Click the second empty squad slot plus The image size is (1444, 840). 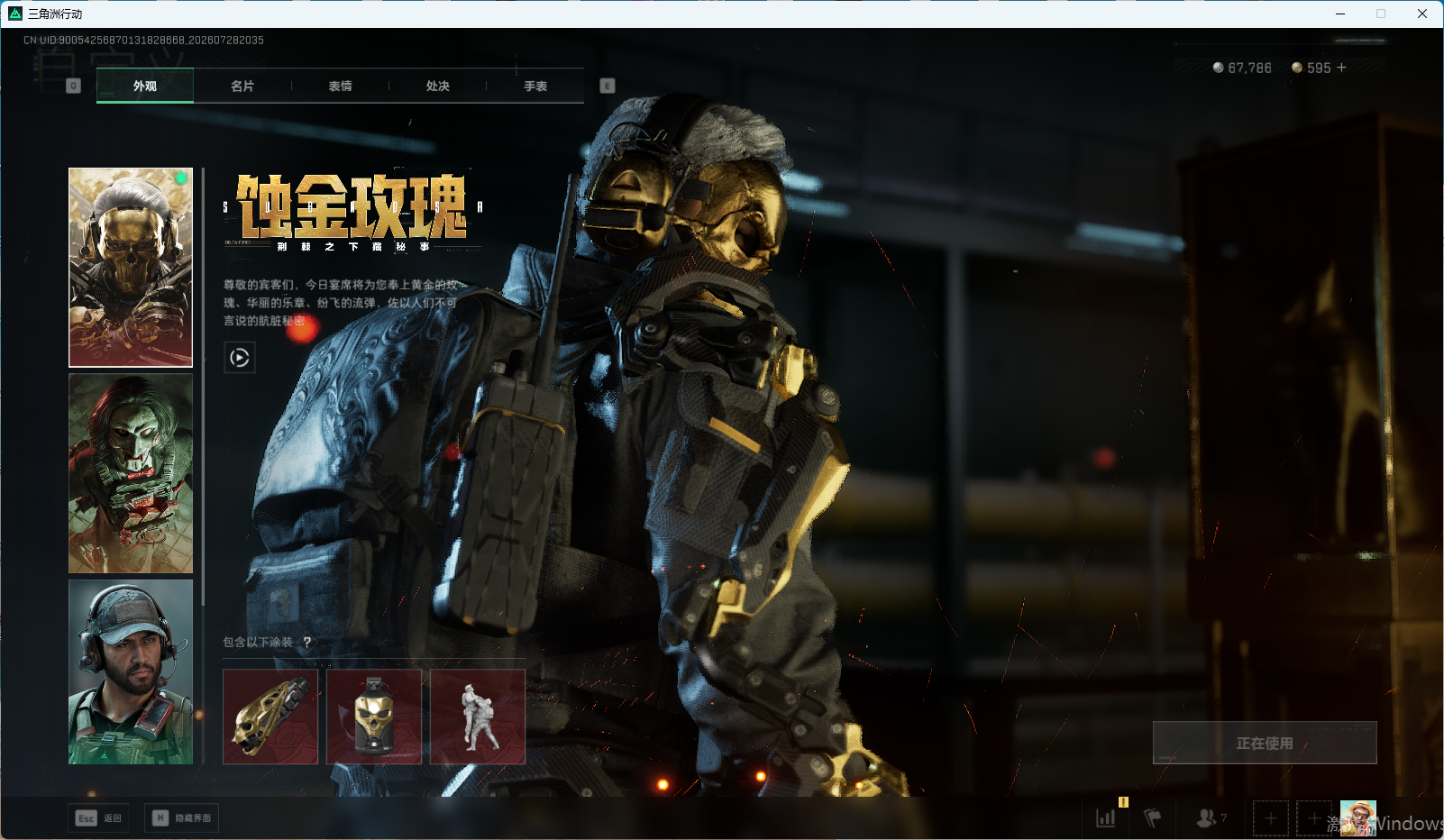tap(1314, 818)
